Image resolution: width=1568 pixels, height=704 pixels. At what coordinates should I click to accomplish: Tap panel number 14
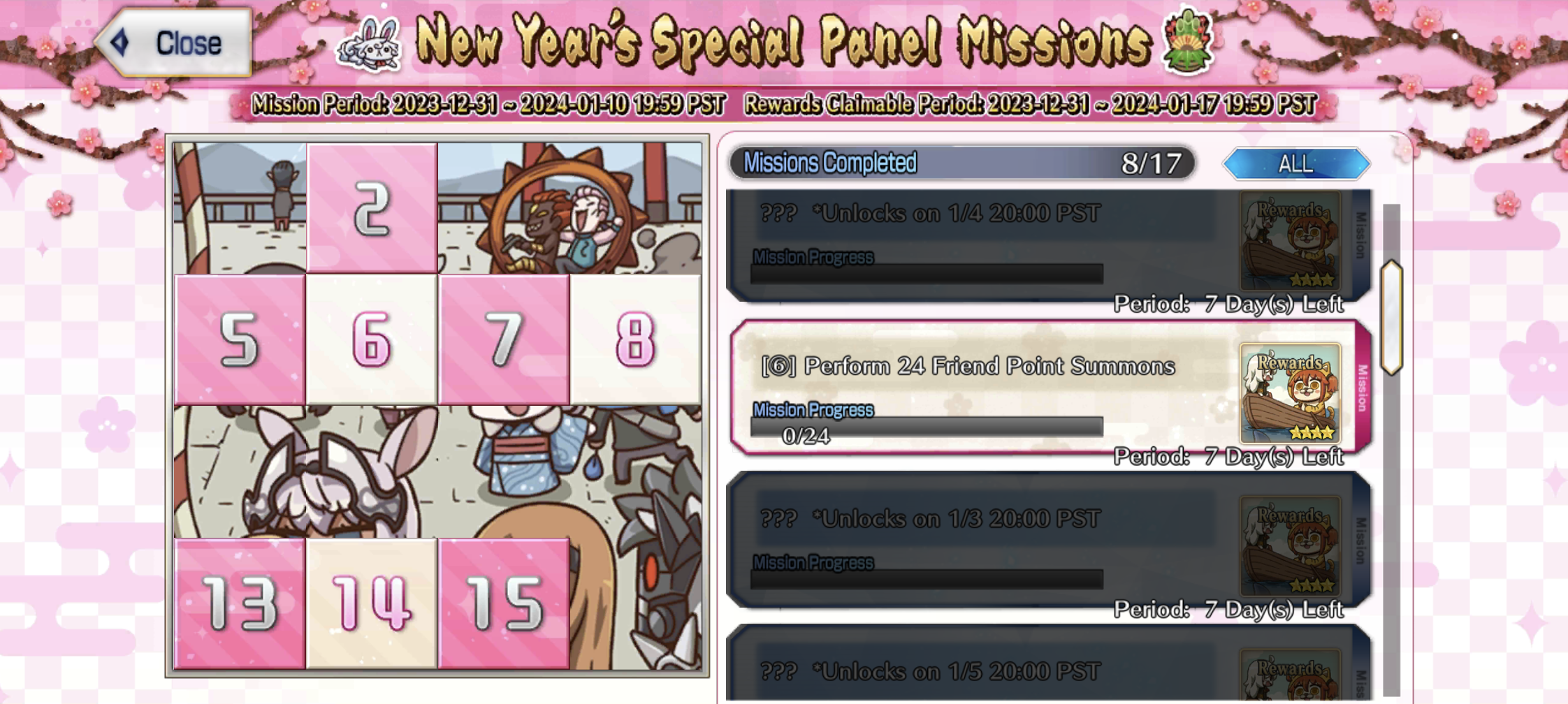coord(372,603)
